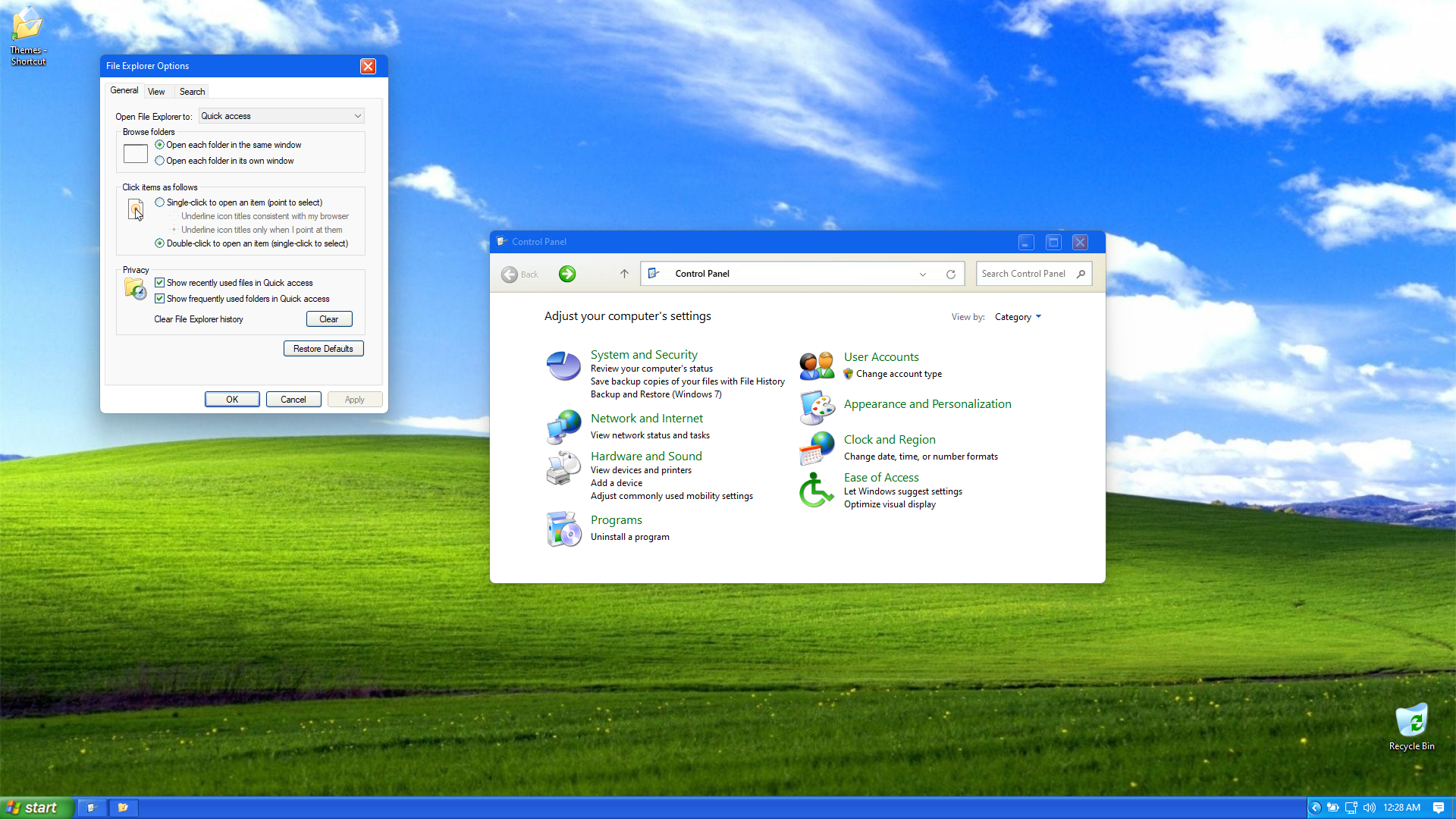Click the System and Security pie-chart icon
Viewport: 1456px width, 819px height.
click(x=563, y=366)
